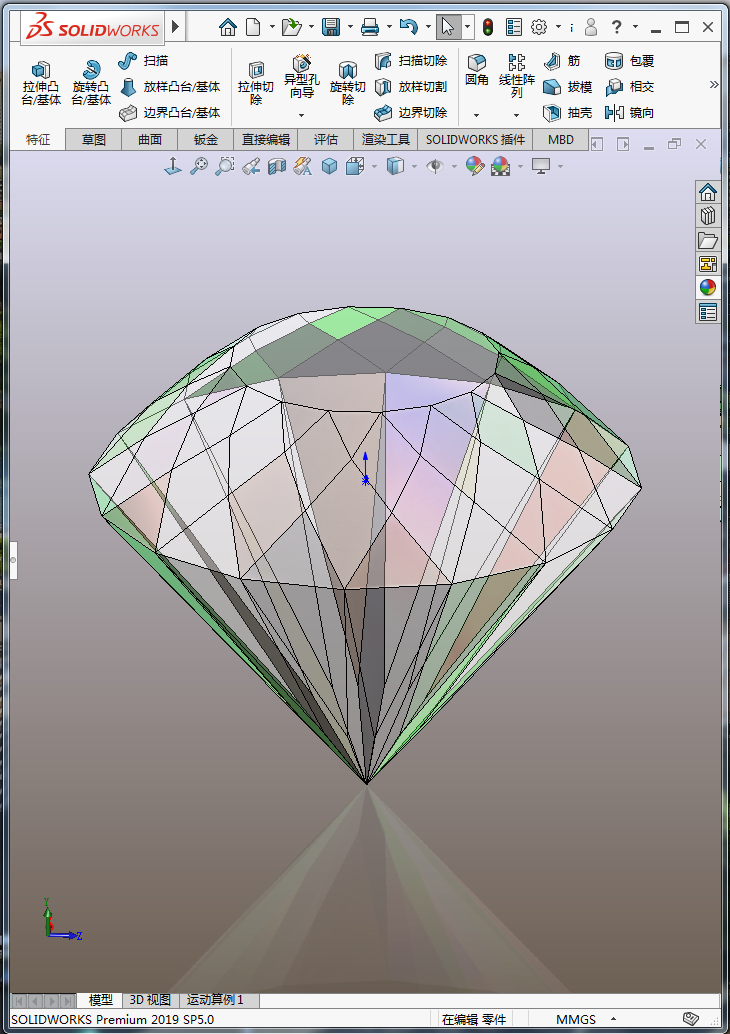Screen dimensions: 730x1034
Task: Open dropdown arrow beside Save
Action: click(x=350, y=27)
